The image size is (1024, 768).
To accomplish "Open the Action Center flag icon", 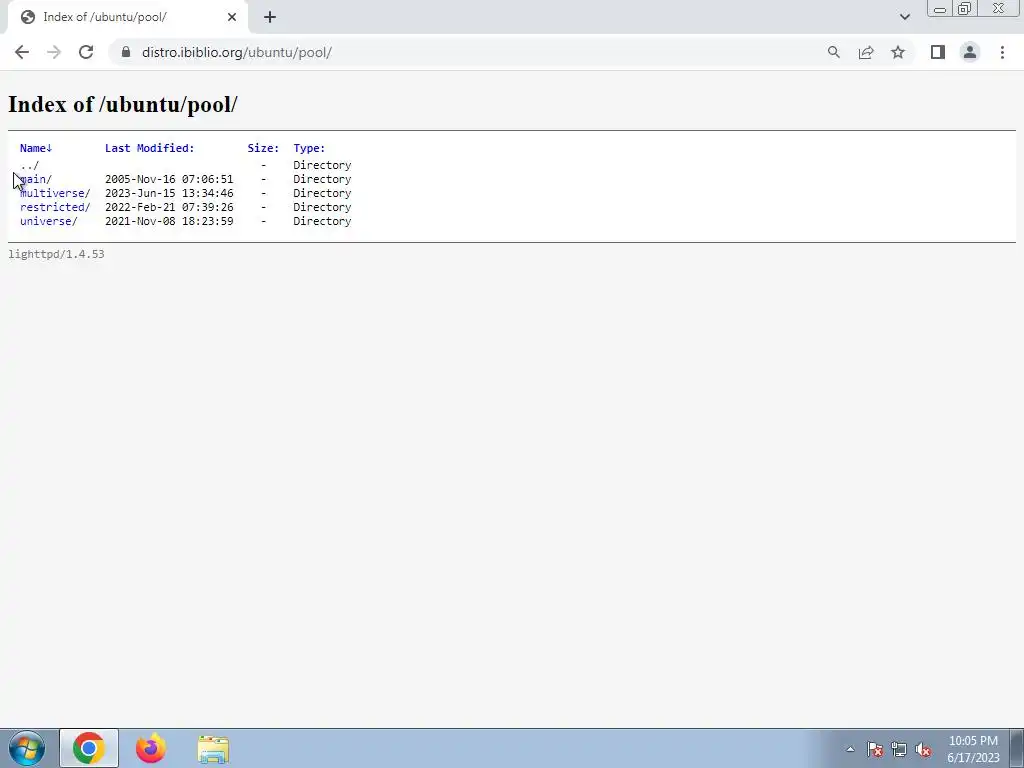I will pos(875,749).
